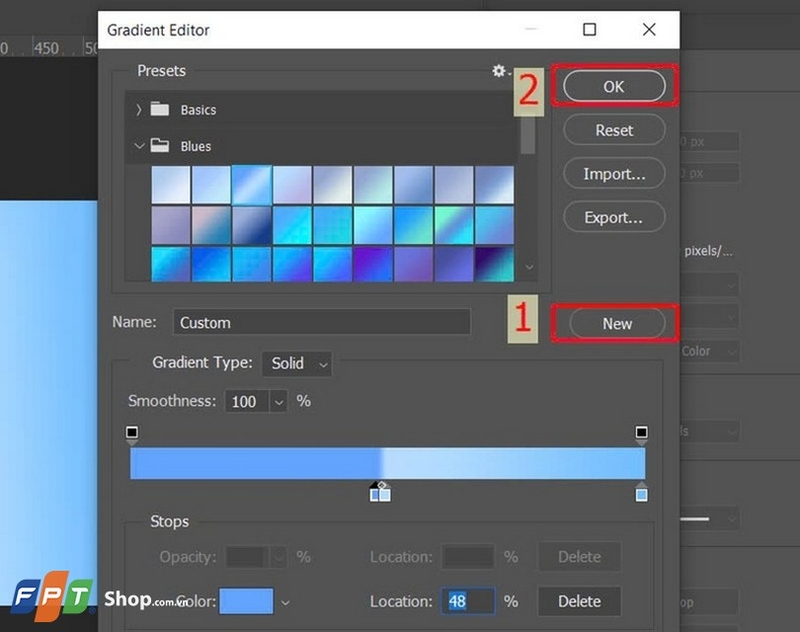Screen dimensions: 800x632
Task: Open the Presets gear menu
Action: 501,71
